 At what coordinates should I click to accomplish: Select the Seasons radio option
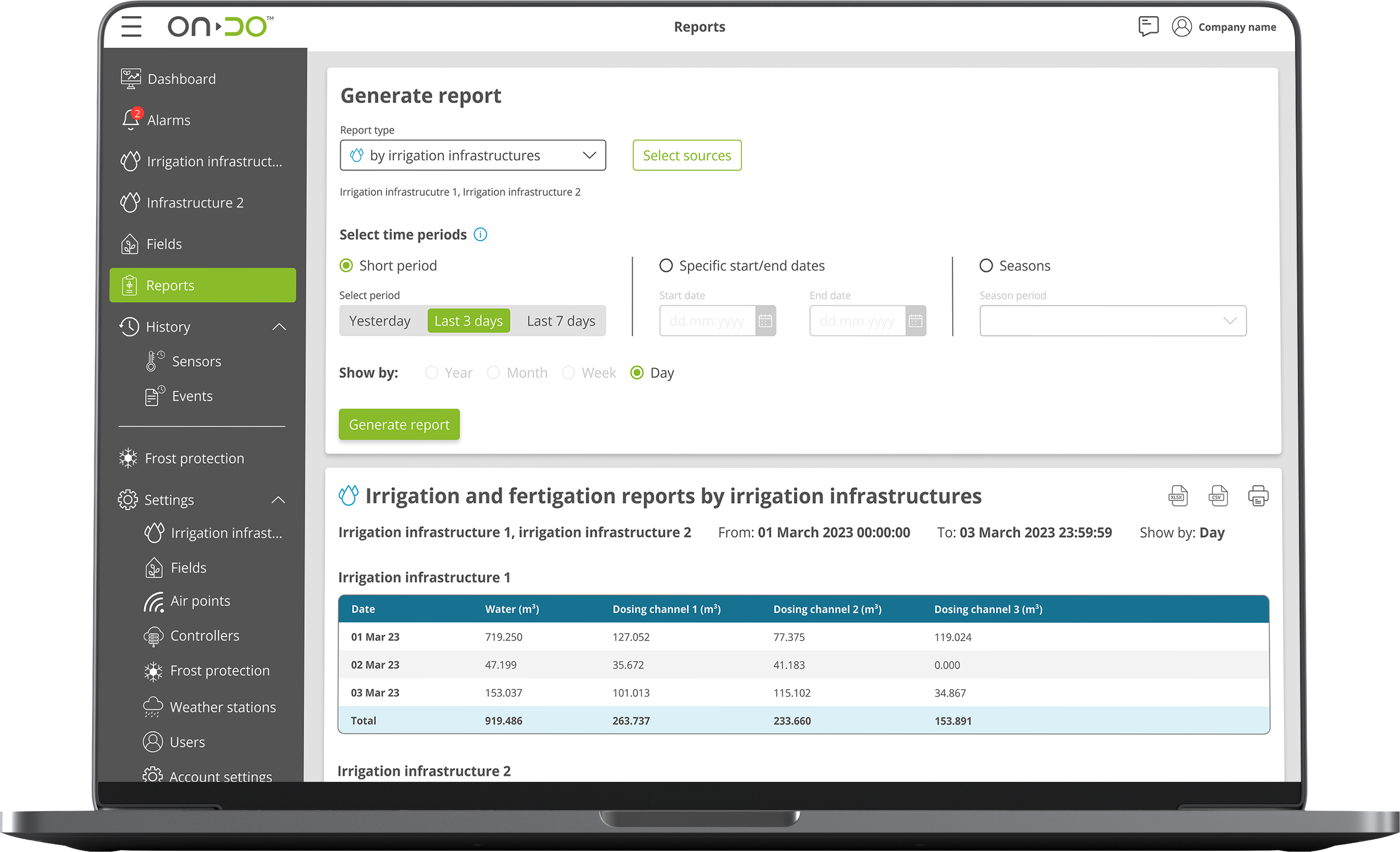[986, 266]
